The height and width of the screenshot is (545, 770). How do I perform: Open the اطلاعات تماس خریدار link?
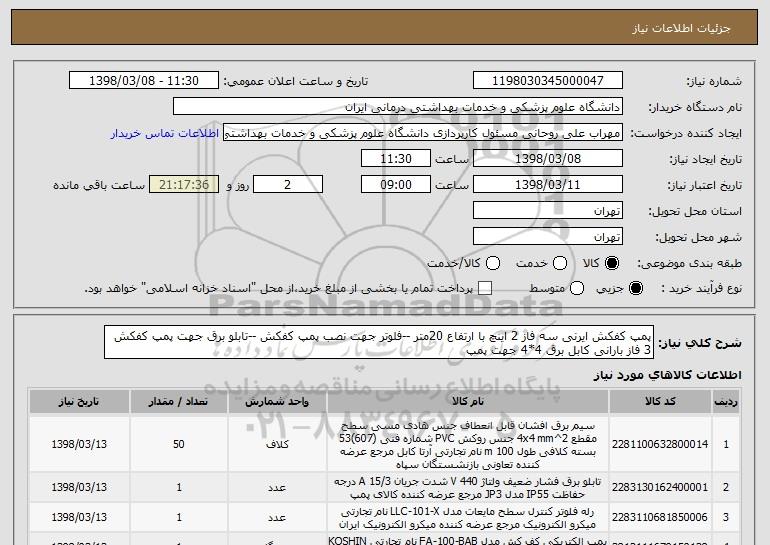tap(165, 134)
